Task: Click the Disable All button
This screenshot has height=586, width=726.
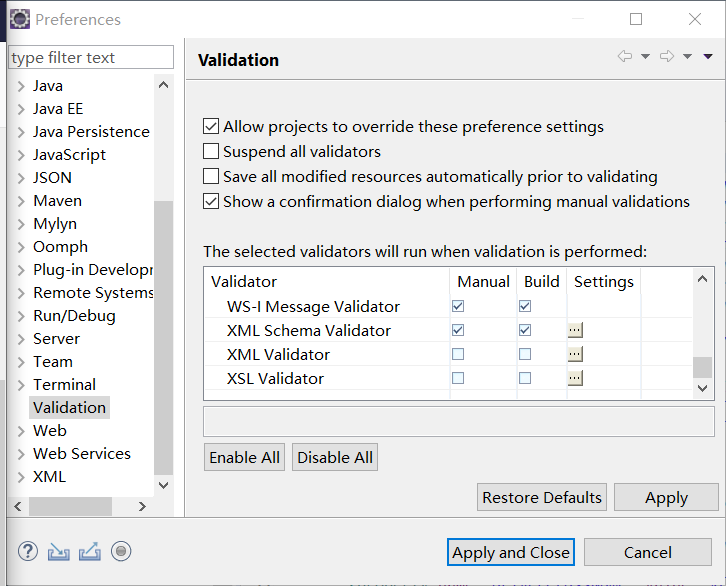Action: click(335, 457)
